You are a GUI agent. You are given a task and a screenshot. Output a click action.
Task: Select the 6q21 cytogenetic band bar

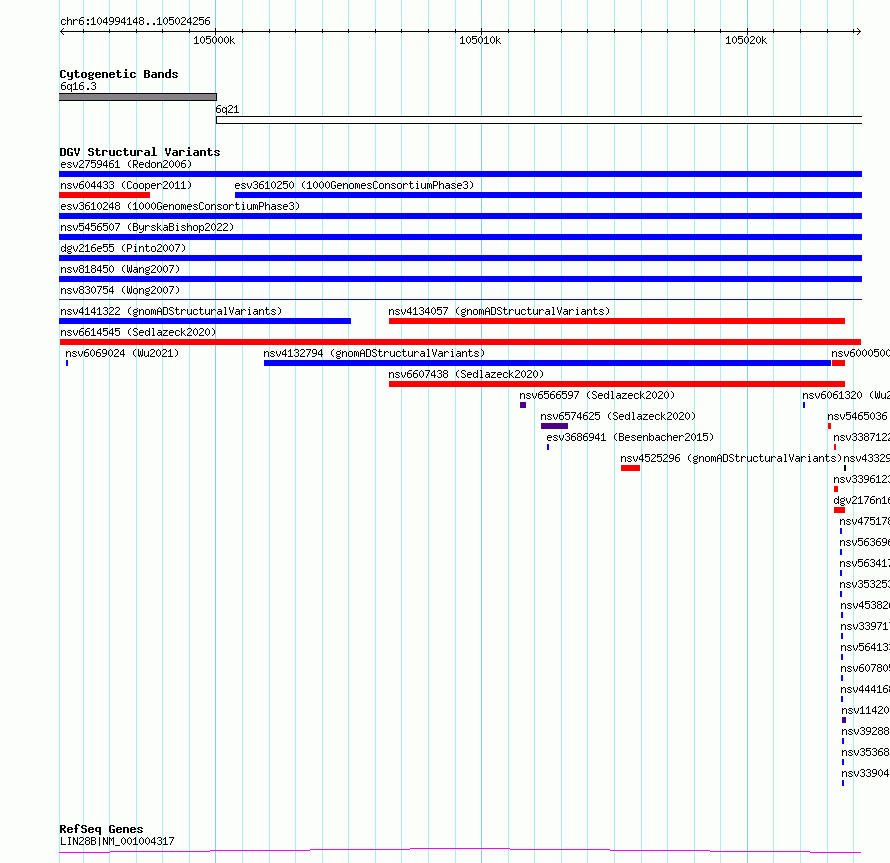click(539, 120)
